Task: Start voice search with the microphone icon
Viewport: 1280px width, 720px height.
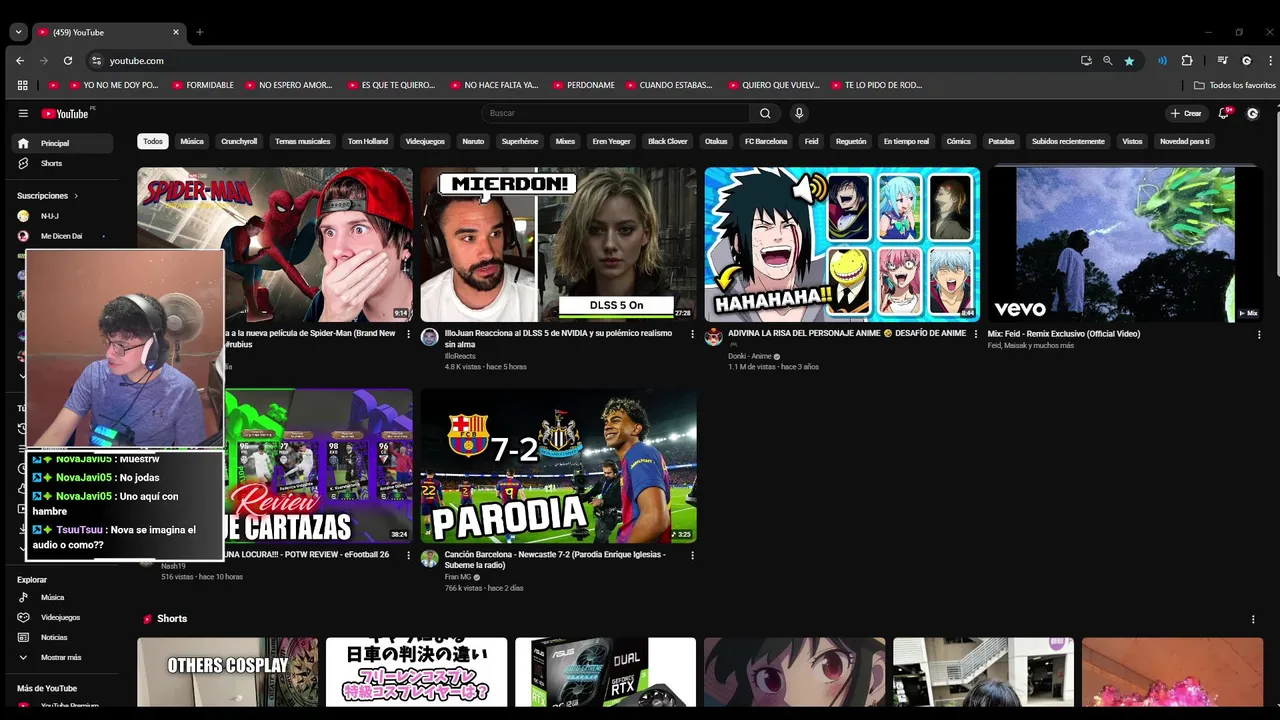Action: (799, 113)
